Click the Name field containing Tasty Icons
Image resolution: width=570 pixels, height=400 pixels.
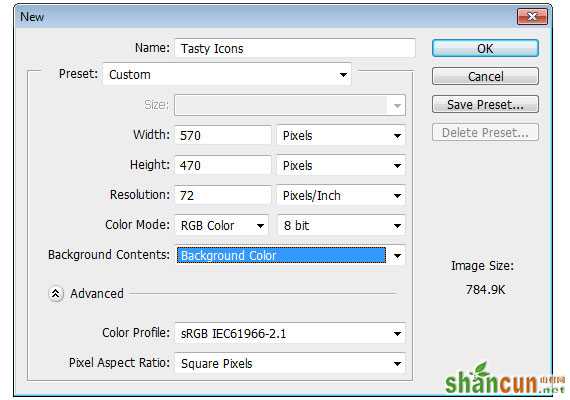coord(295,48)
